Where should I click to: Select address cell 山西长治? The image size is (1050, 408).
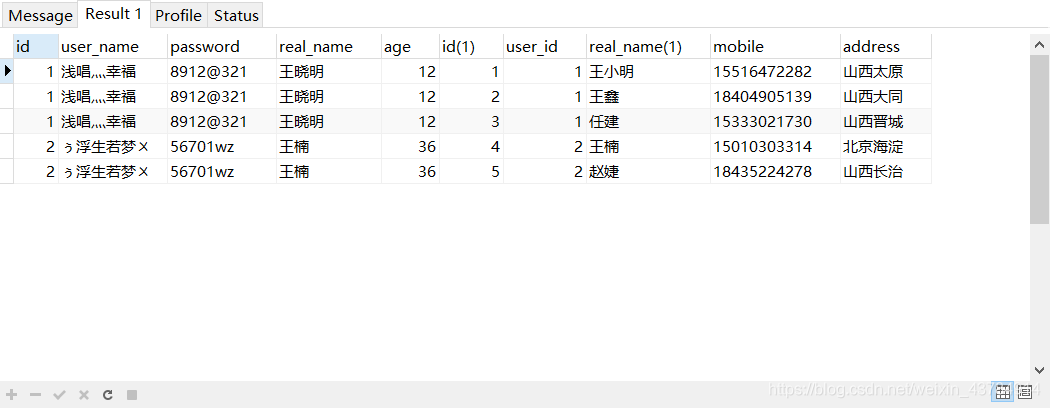pyautogui.click(x=886, y=172)
